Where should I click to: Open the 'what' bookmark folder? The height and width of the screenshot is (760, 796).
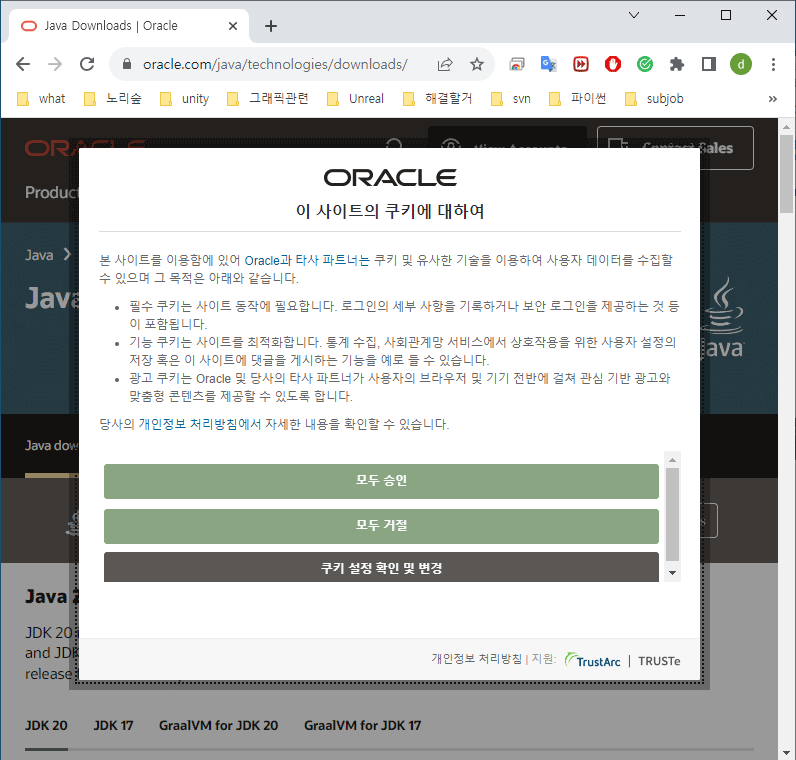(x=42, y=98)
